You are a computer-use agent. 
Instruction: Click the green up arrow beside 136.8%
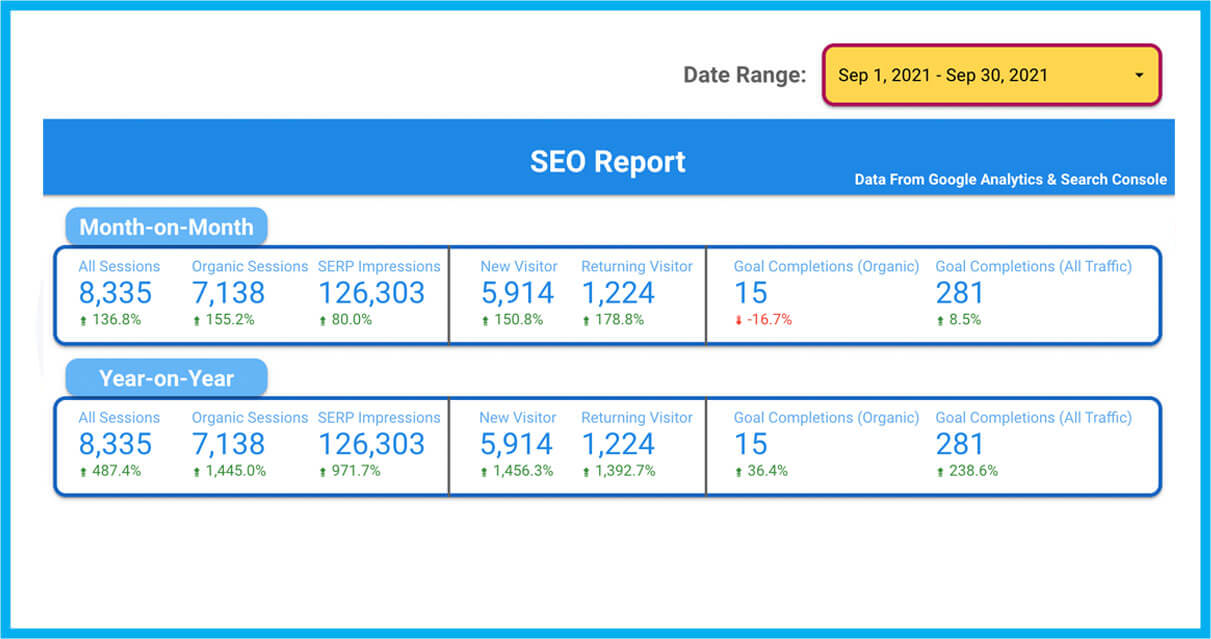(x=84, y=320)
